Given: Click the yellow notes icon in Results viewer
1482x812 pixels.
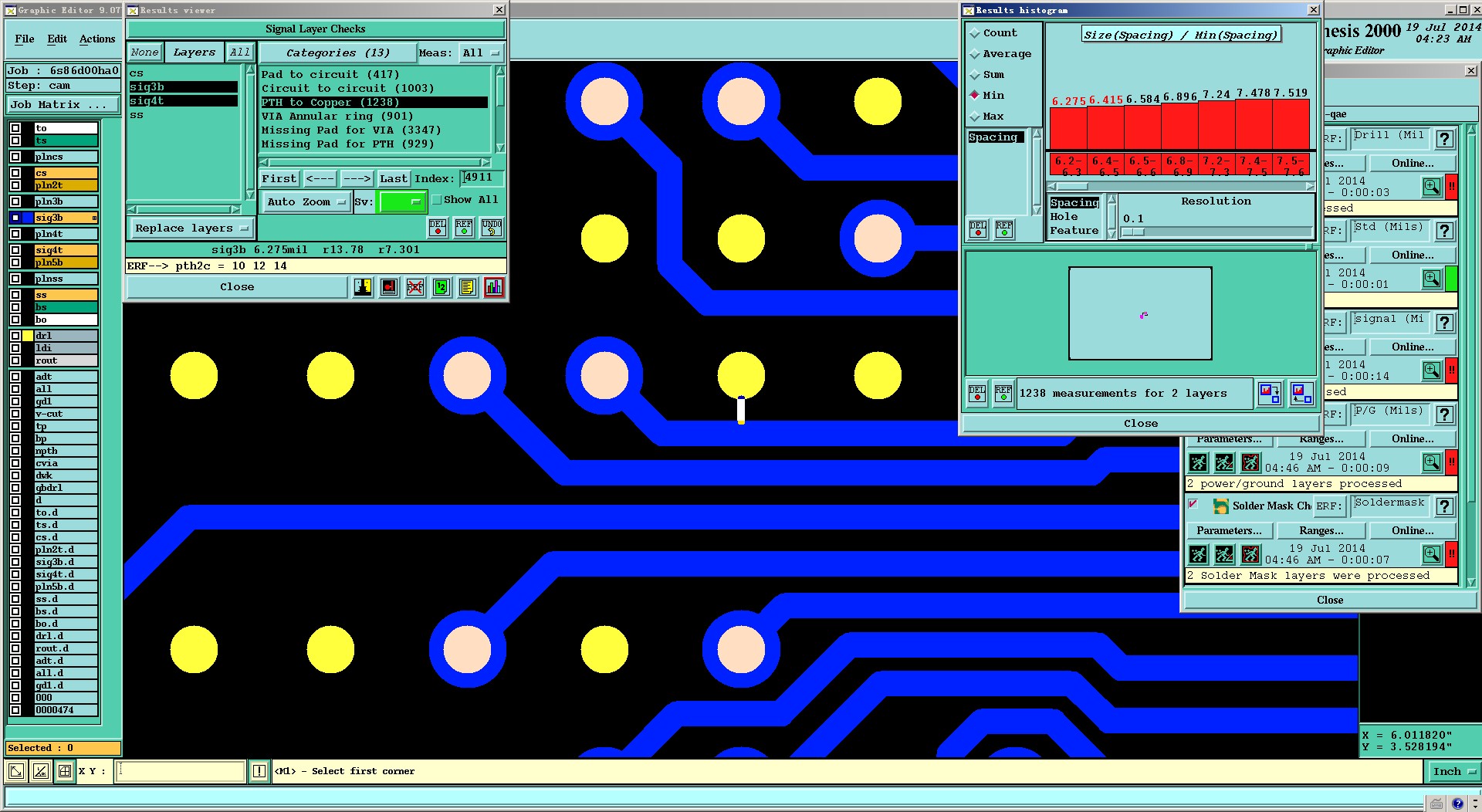Looking at the screenshot, I should pyautogui.click(x=468, y=287).
